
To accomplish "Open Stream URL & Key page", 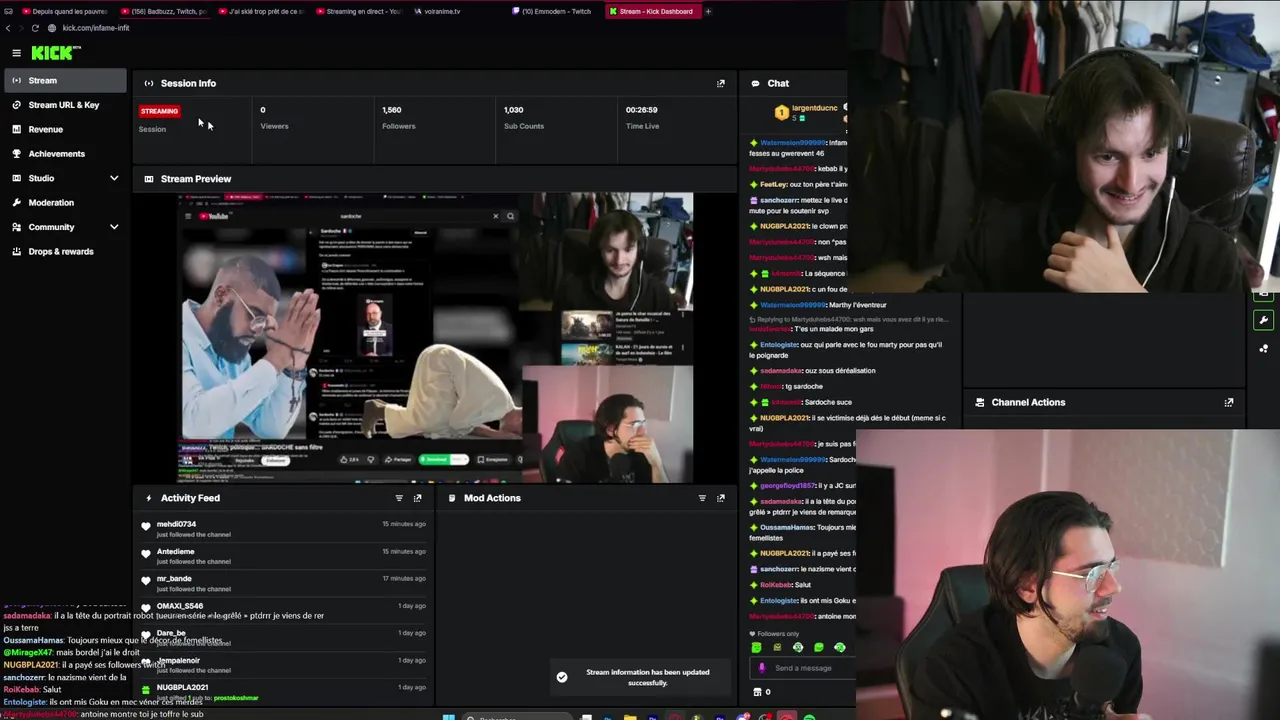I will (x=64, y=105).
